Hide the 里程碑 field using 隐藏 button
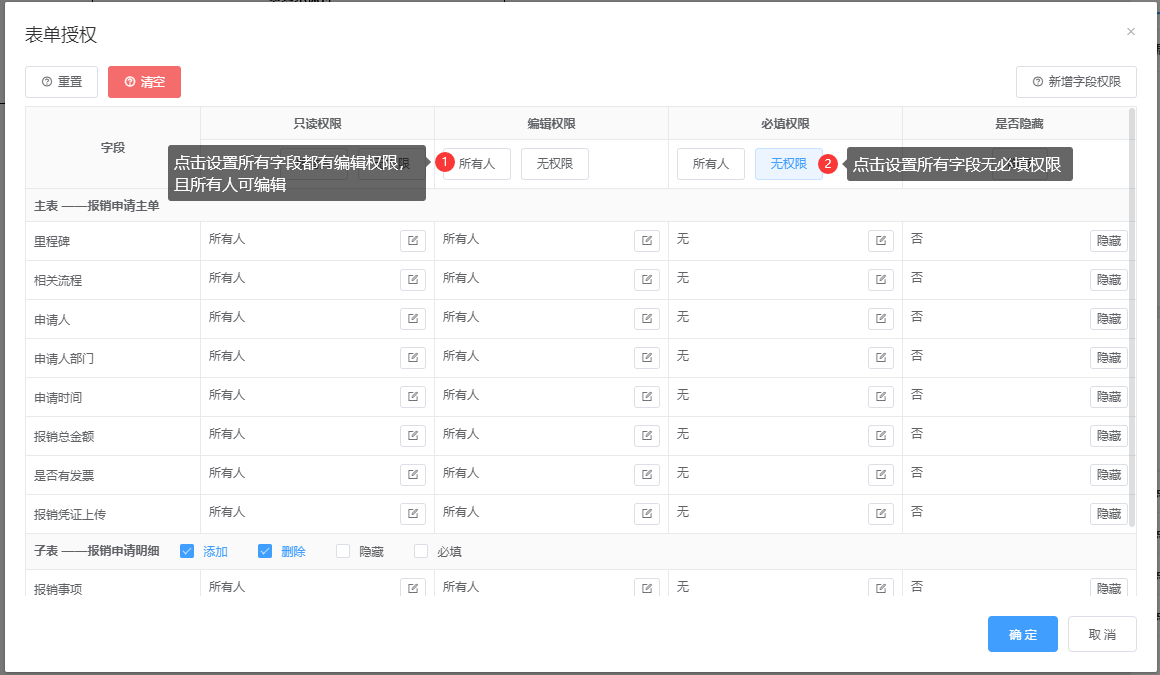Image resolution: width=1160 pixels, height=675 pixels. click(x=1108, y=241)
